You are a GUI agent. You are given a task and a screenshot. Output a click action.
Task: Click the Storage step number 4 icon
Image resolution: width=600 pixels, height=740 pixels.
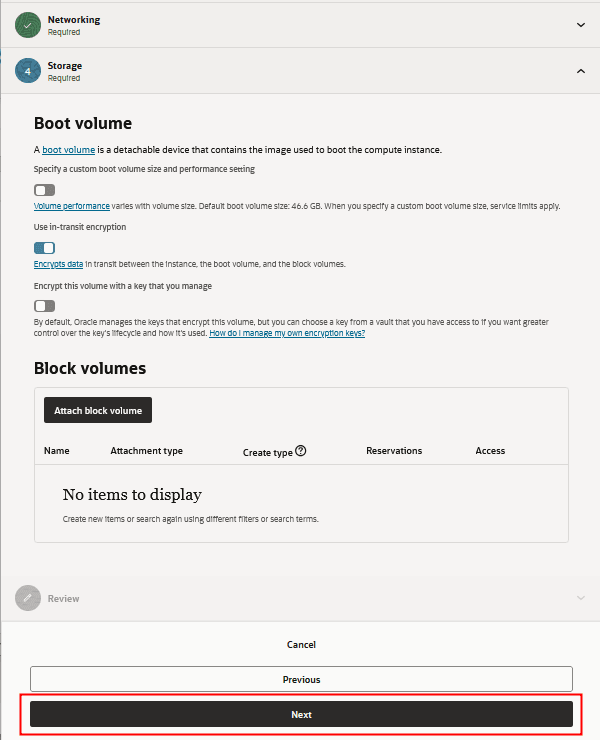pos(27,71)
